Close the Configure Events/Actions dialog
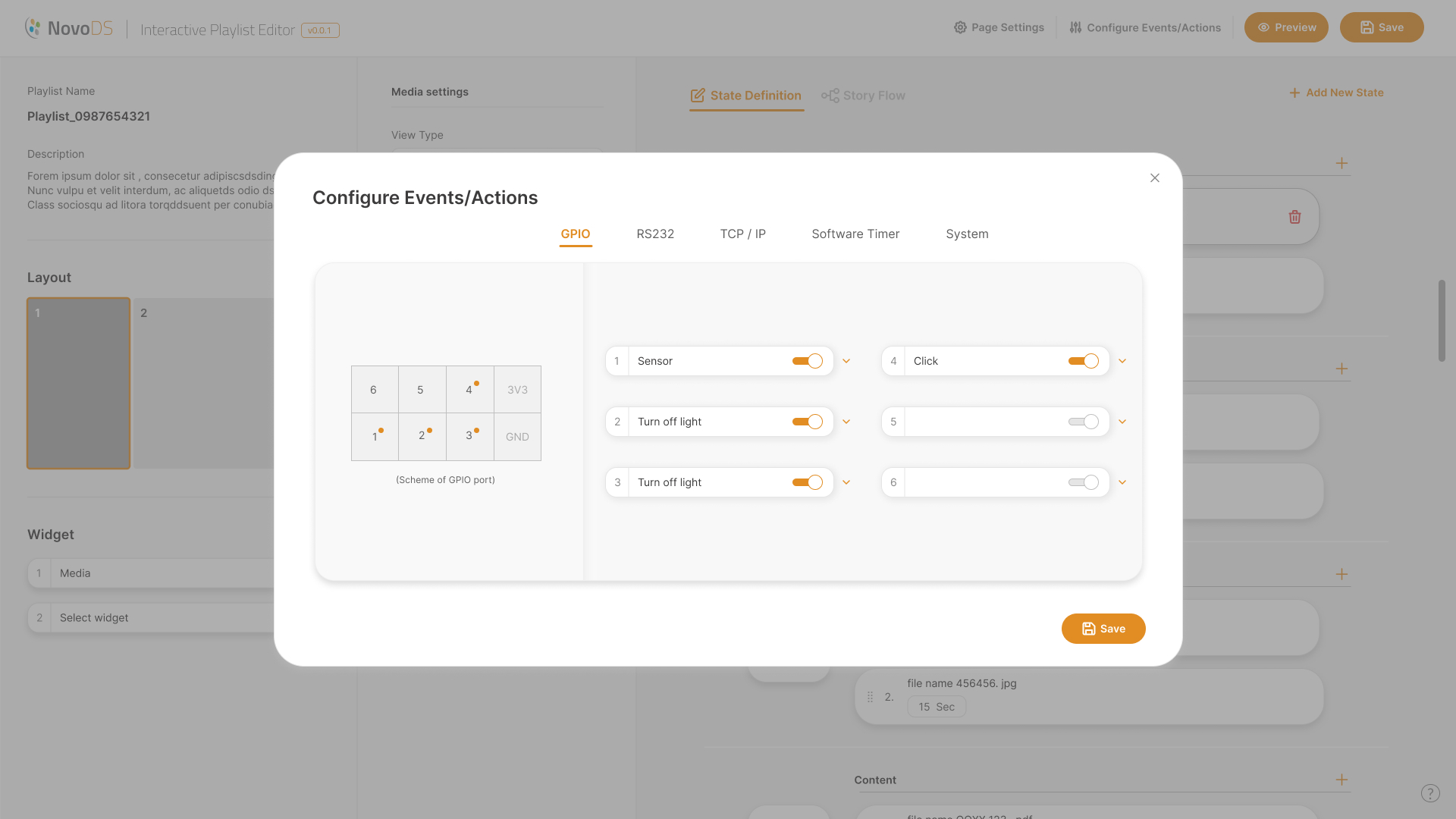This screenshot has width=1456, height=819. click(x=1154, y=178)
